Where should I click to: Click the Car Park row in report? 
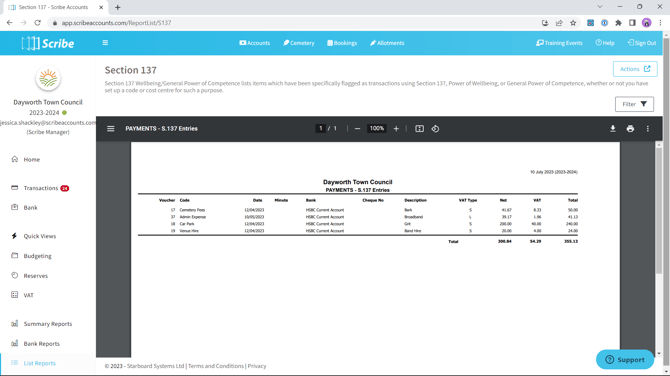click(358, 223)
